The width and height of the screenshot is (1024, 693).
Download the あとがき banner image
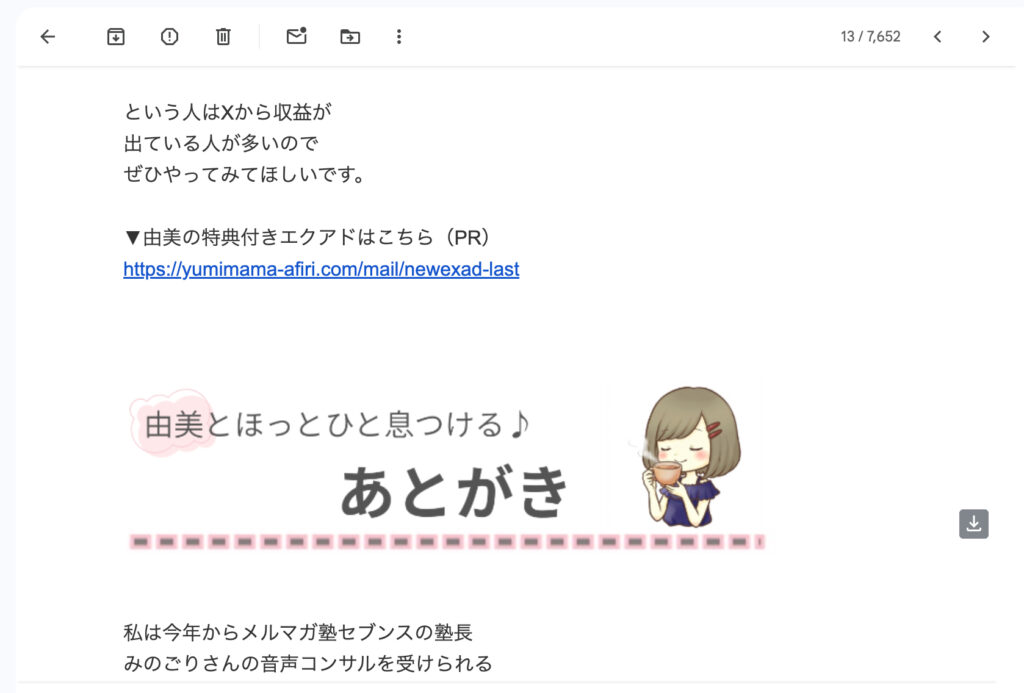pyautogui.click(x=974, y=524)
